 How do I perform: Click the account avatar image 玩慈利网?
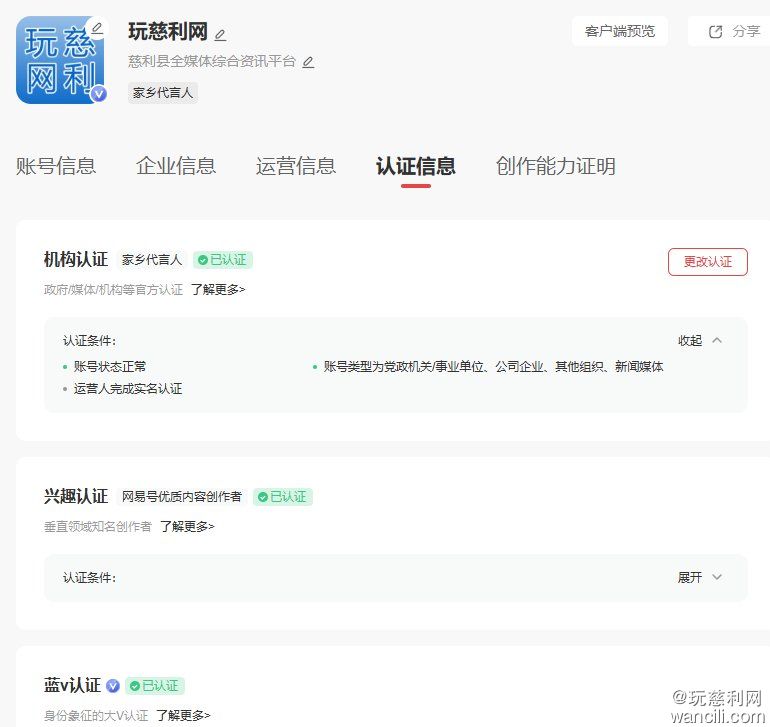[58, 61]
